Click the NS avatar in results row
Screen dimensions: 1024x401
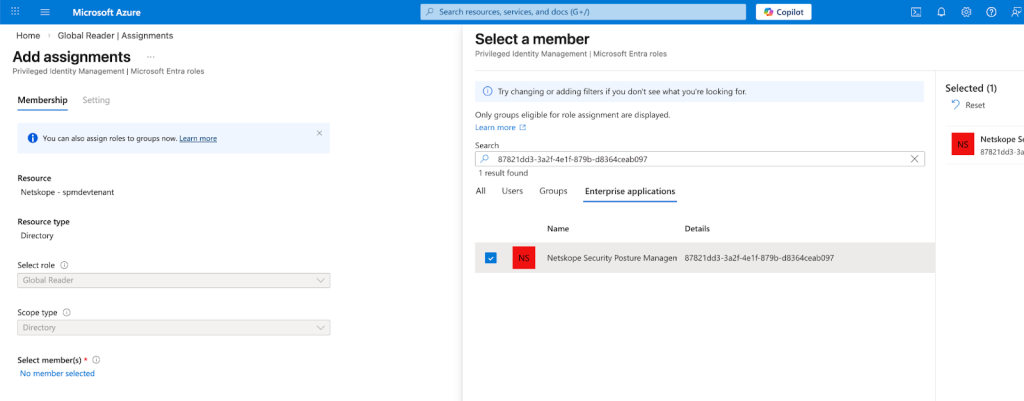coord(524,258)
